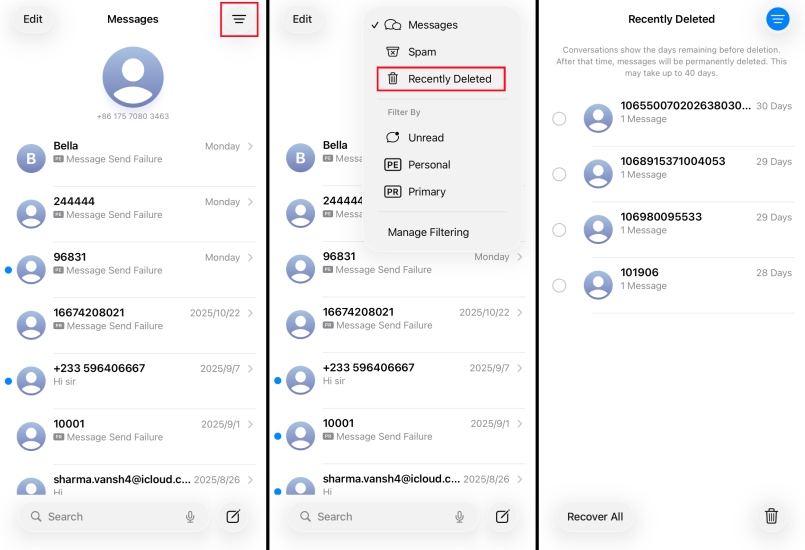The height and width of the screenshot is (550, 805).
Task: Tap '+86 175 7080 3463' number under avatar
Action: [133, 116]
